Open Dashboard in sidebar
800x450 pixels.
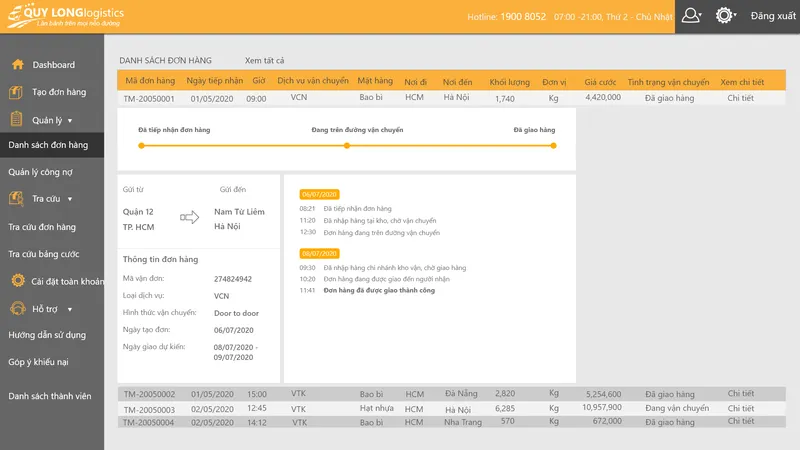54,65
